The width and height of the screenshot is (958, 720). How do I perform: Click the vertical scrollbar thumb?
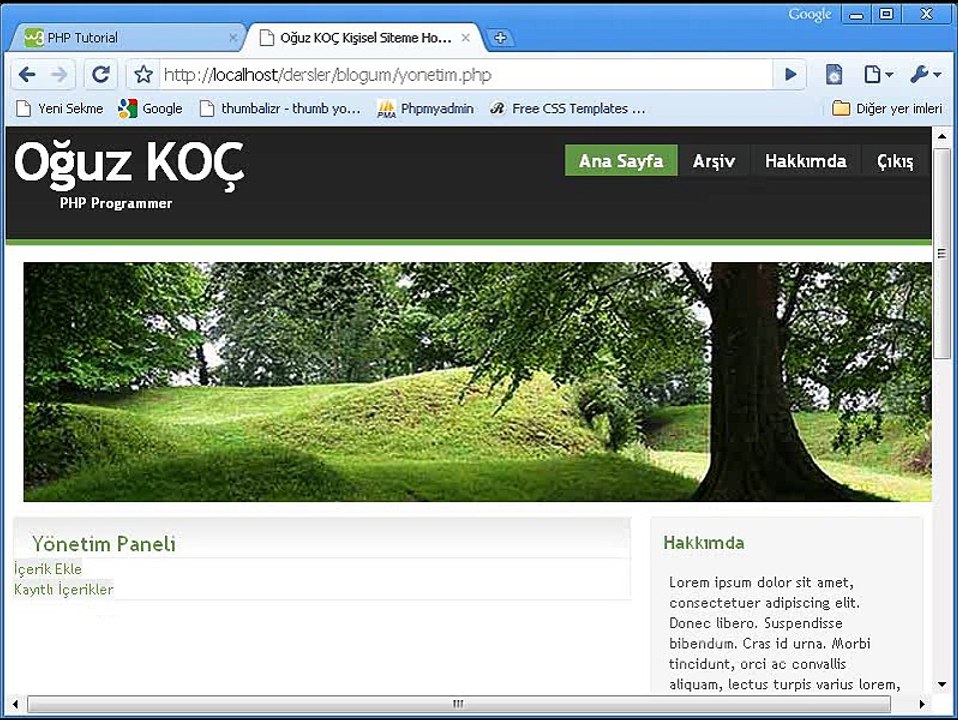[942, 254]
